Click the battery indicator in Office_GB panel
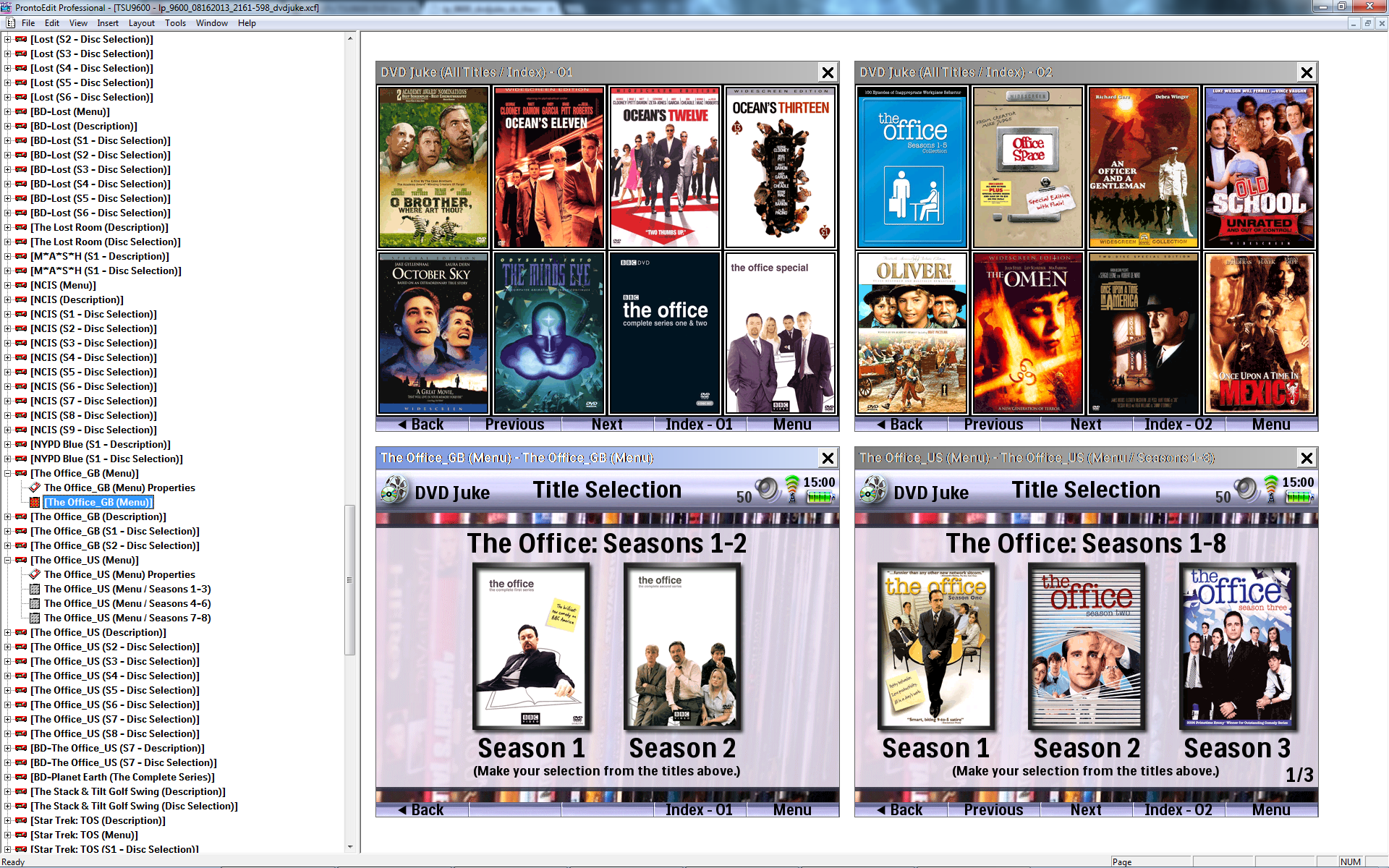Screen dimensions: 1389x868 pos(821,497)
